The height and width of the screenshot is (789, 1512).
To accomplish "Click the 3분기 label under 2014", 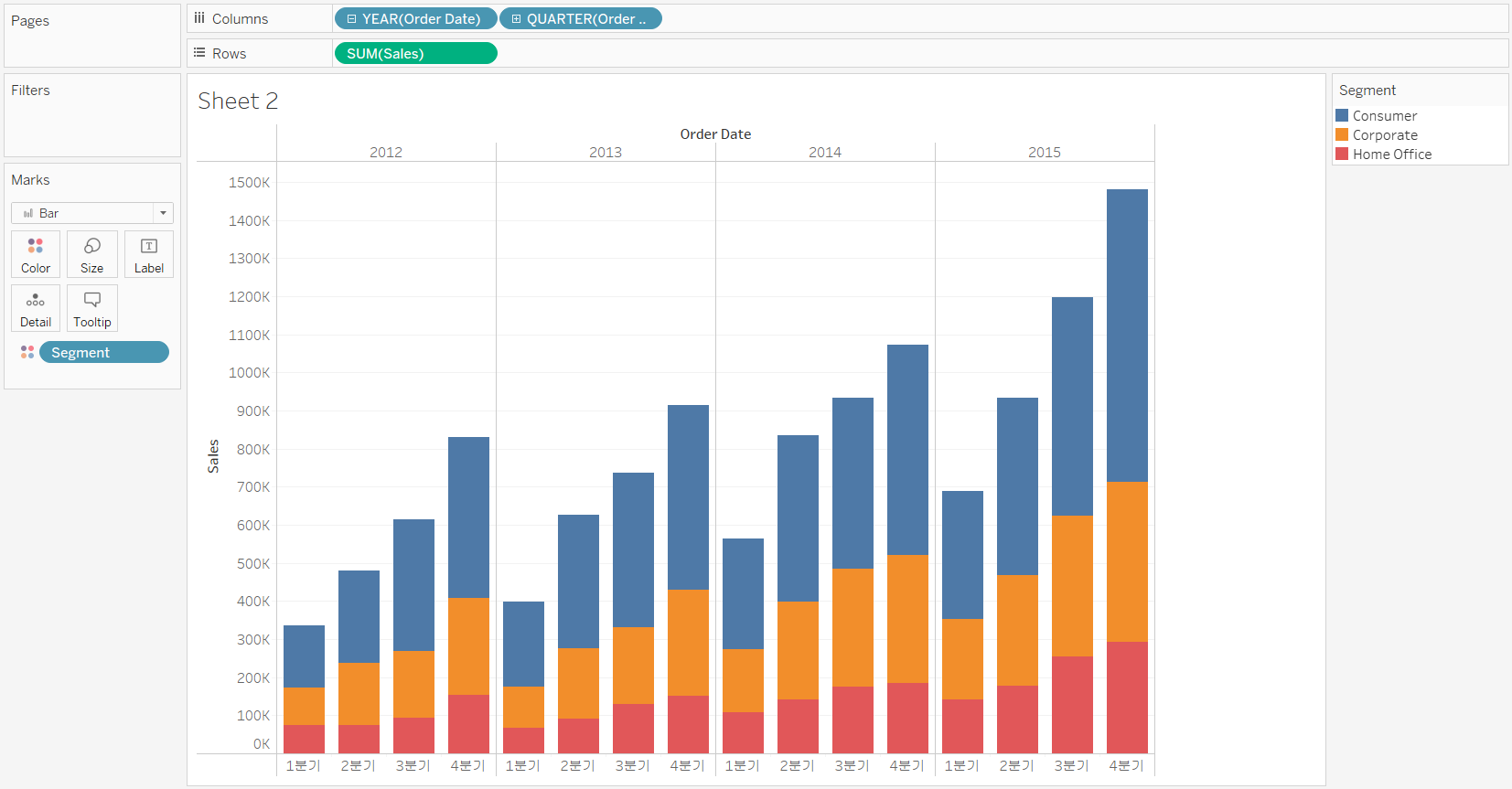I will pos(853,766).
